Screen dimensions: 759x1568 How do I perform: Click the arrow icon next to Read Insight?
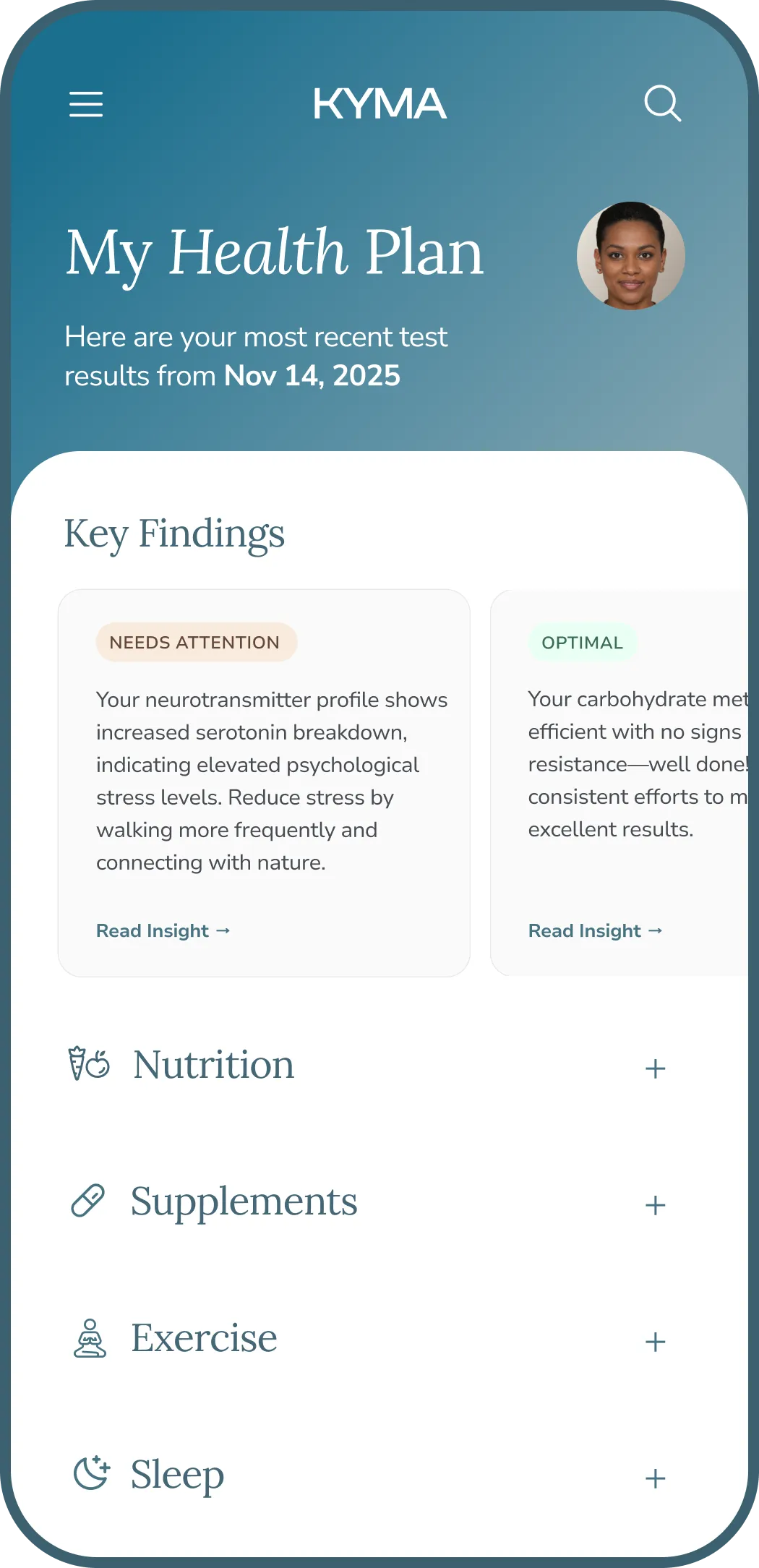(221, 930)
